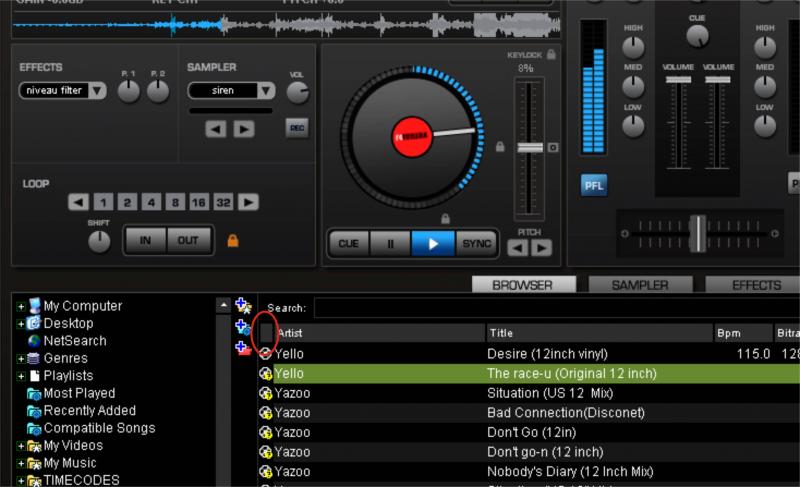Set a 2-beat loop
The height and width of the screenshot is (487, 800).
pos(127,202)
